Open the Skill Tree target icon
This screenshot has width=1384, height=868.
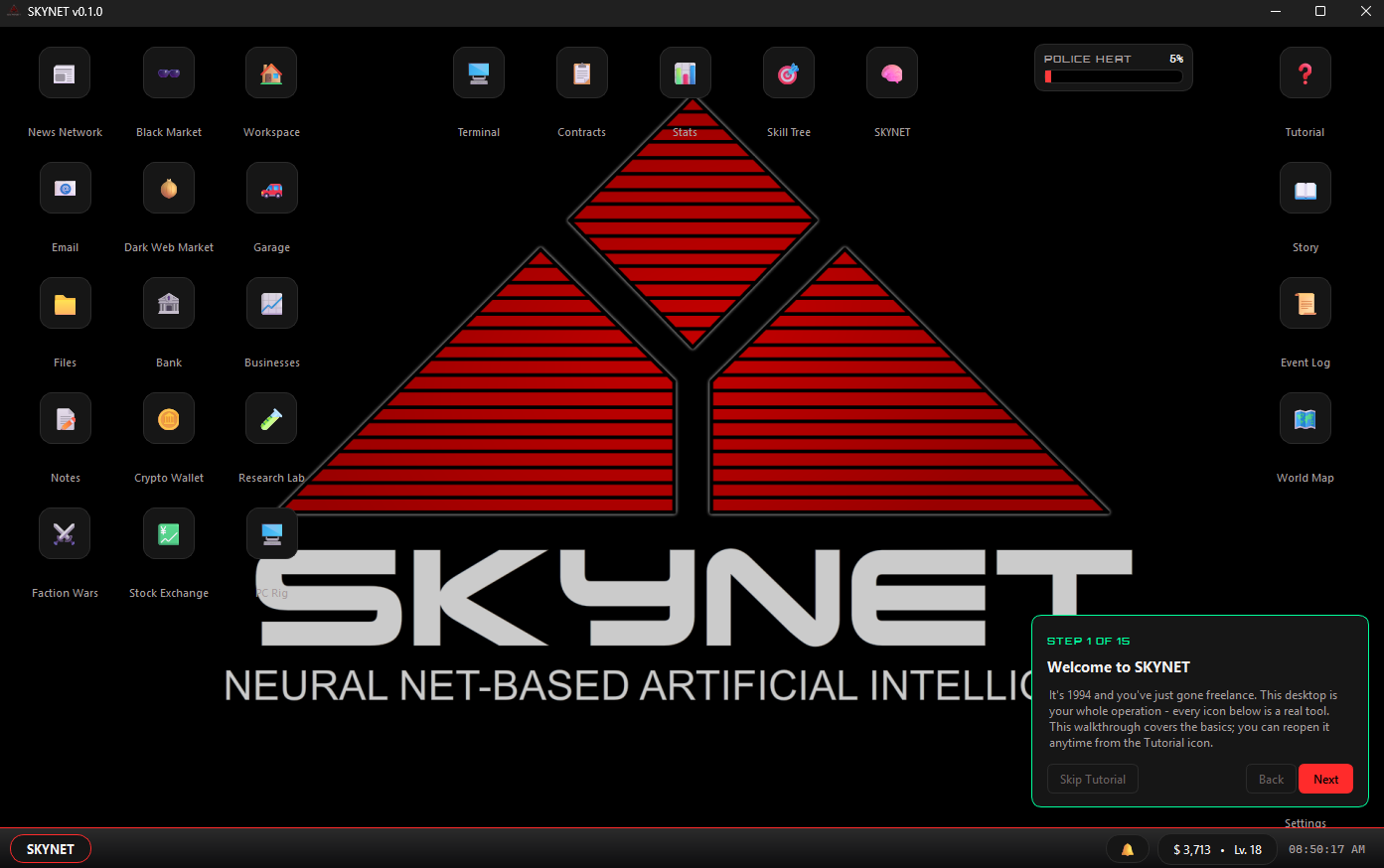[x=789, y=73]
